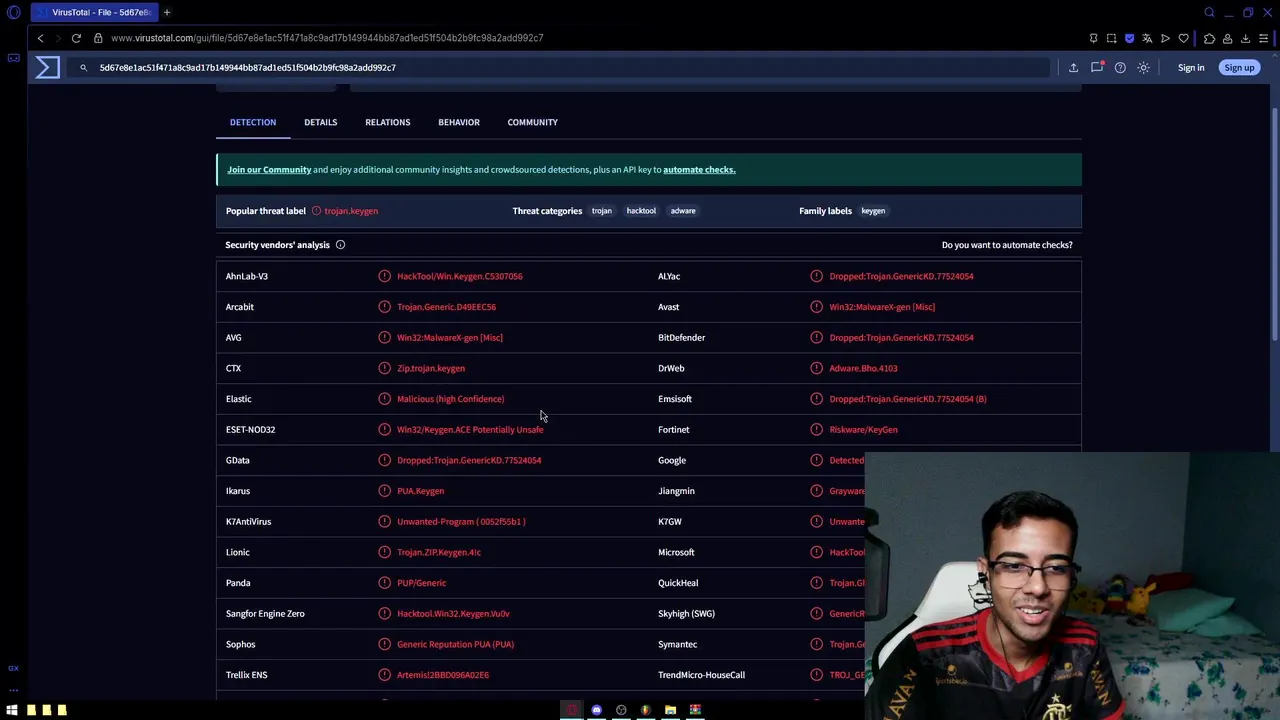
Task: Click the alert icon in AhnLab-V3 row
Action: 384,276
